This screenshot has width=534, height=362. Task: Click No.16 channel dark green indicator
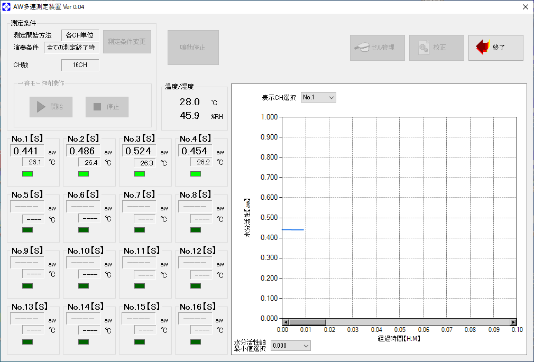195,342
